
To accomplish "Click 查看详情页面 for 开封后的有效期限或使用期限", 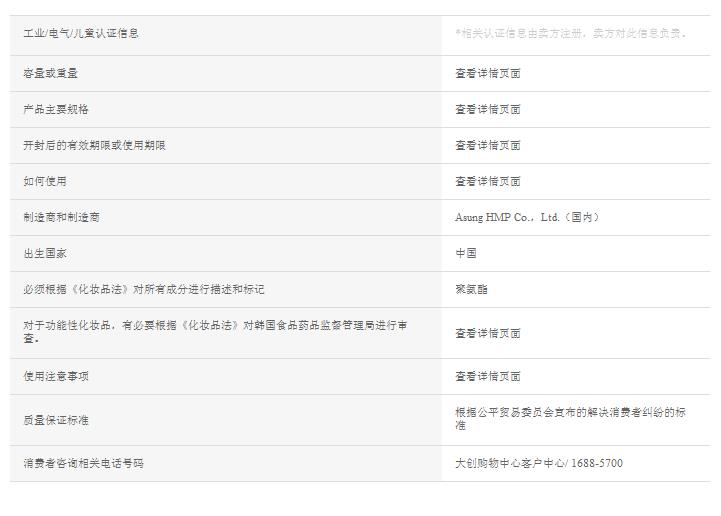I will click(x=488, y=145).
